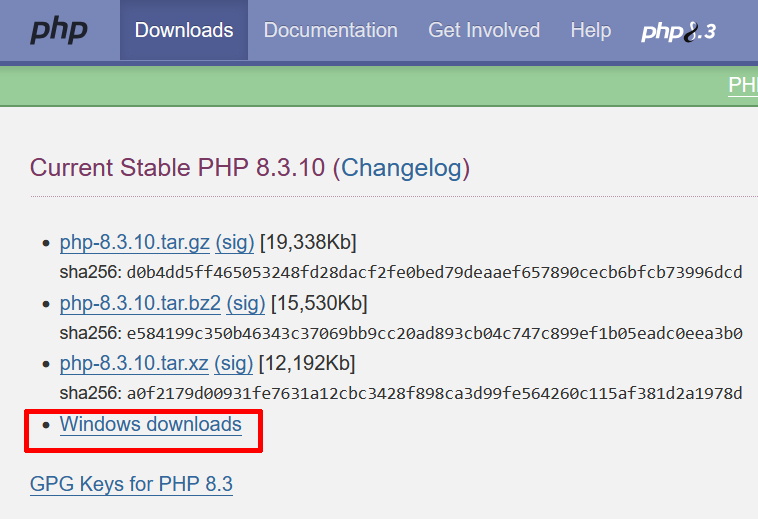758x519 pixels.
Task: Go to the Documentation menu item
Action: pos(330,30)
